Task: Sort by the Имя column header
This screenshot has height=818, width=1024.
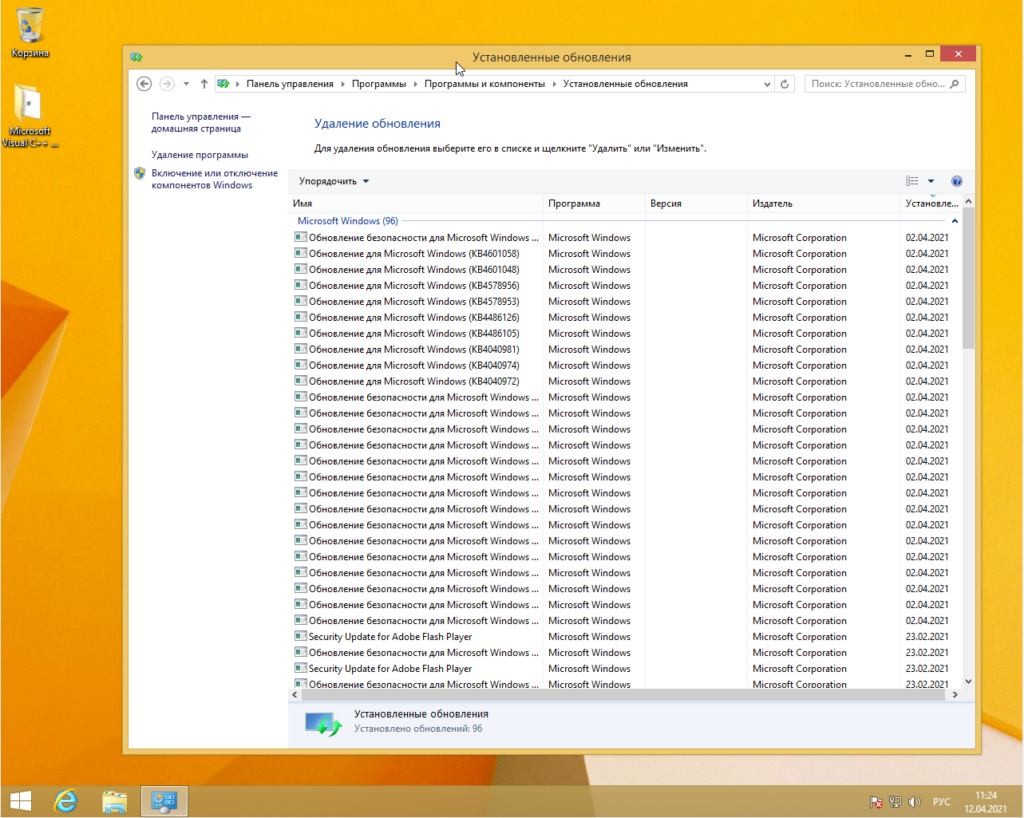Action: coord(415,204)
